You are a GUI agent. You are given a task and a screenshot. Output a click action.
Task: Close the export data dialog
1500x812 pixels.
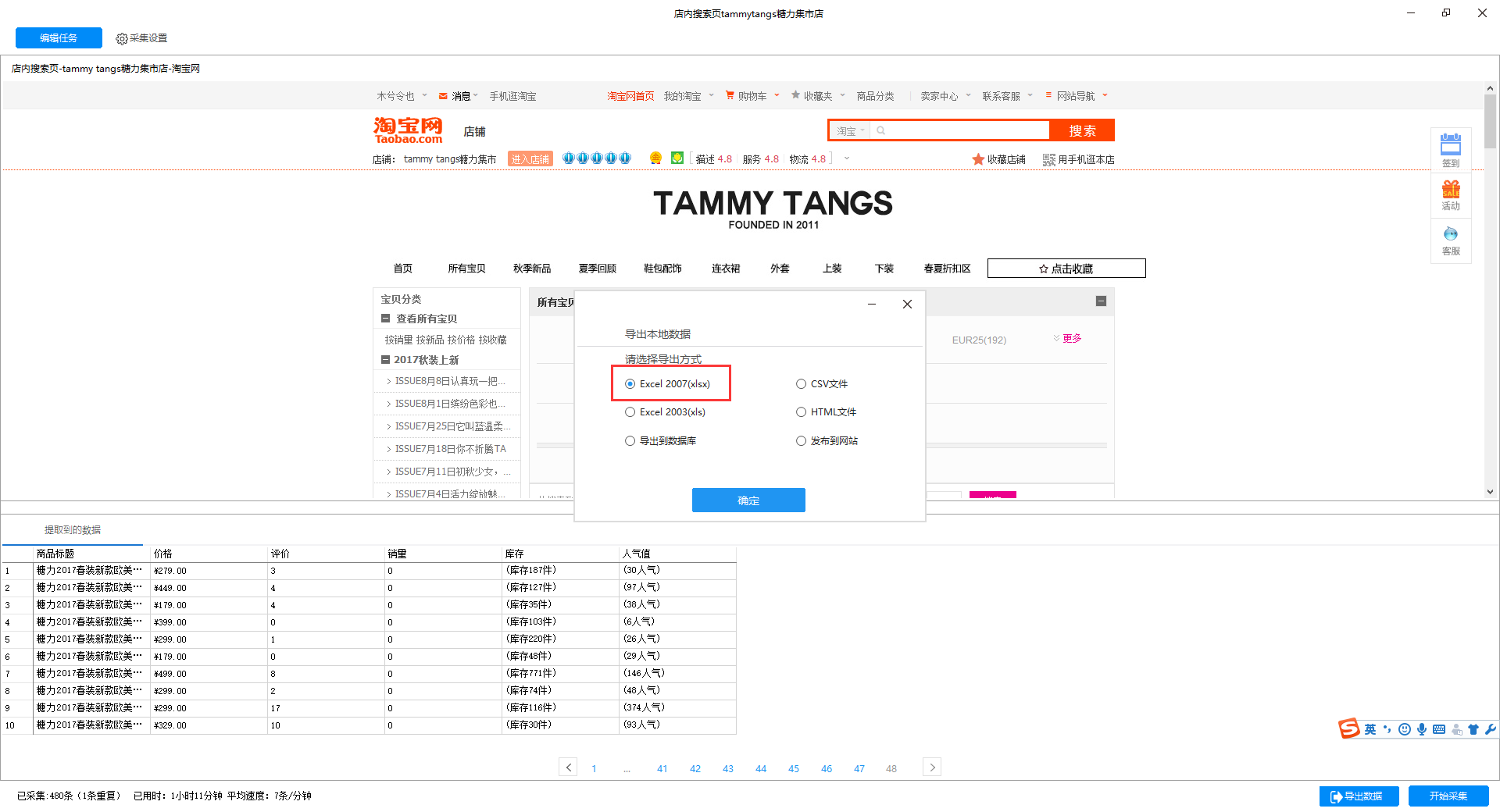(907, 304)
